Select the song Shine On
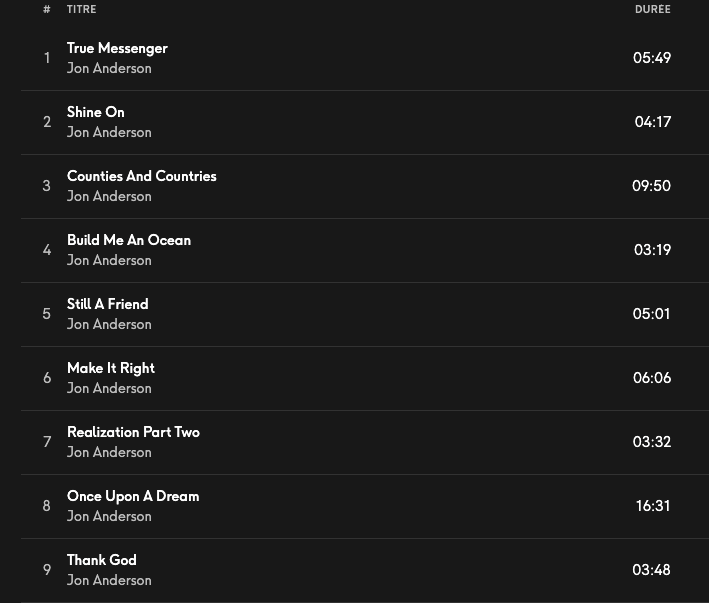The width and height of the screenshot is (709, 603). click(96, 112)
